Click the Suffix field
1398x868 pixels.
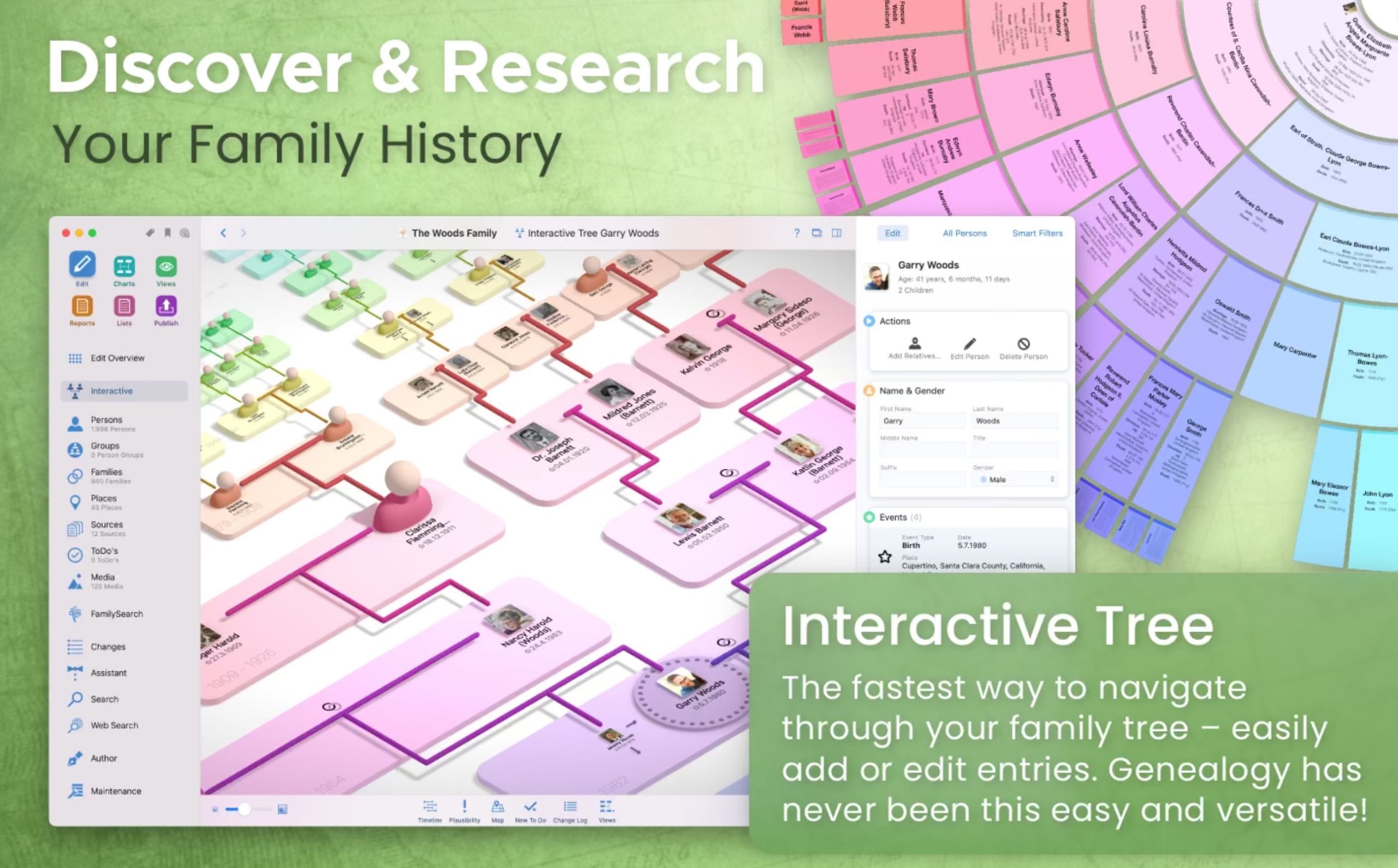922,479
